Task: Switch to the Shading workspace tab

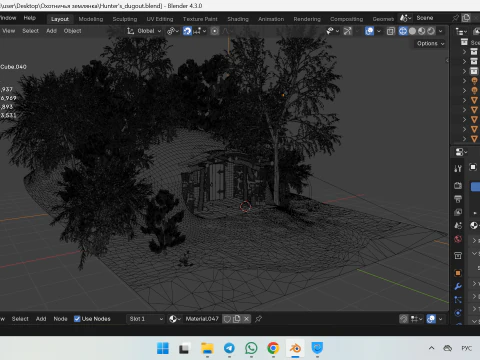Action: (x=238, y=19)
